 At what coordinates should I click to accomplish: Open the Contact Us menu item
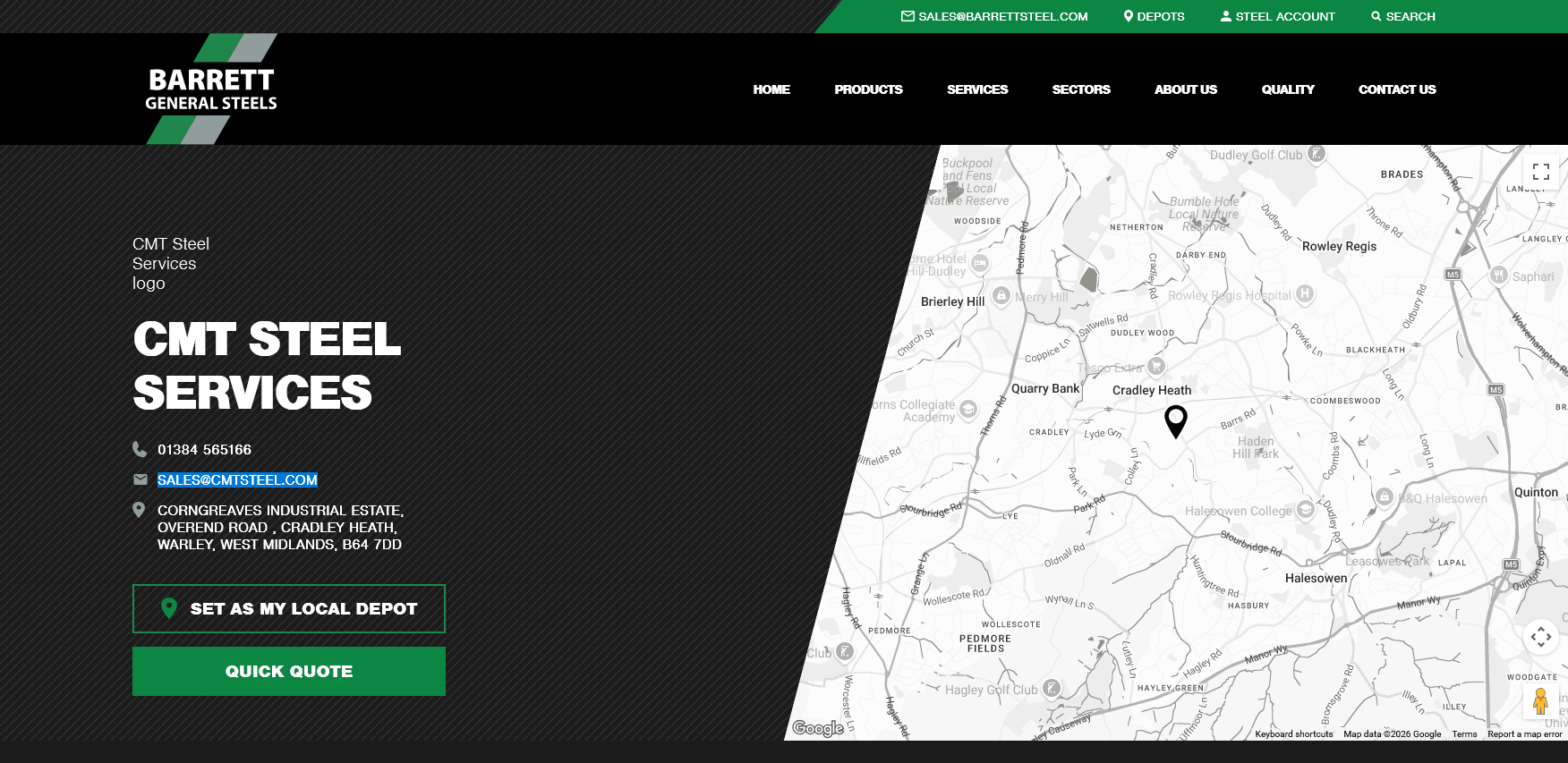pyautogui.click(x=1397, y=89)
